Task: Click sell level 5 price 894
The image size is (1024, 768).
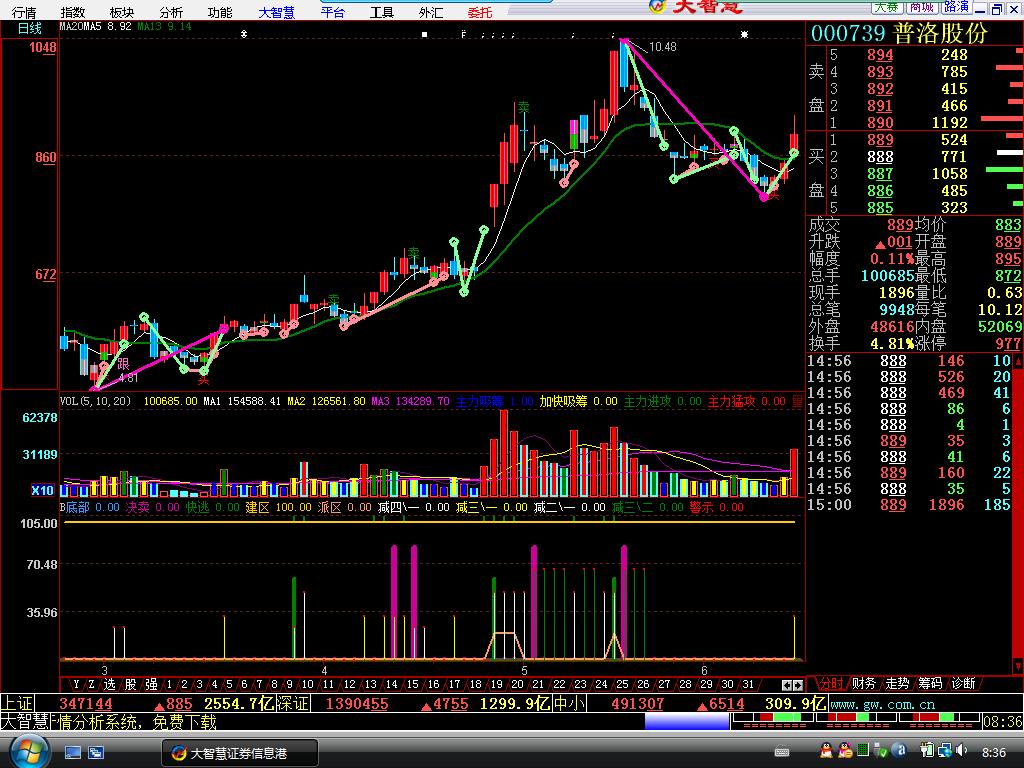Action: (880, 55)
